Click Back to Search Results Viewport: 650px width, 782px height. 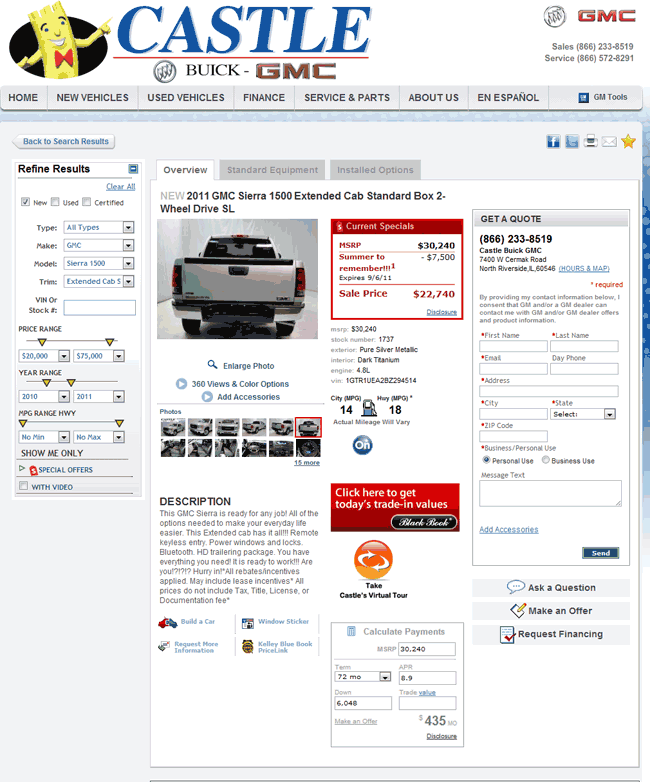coord(64,142)
